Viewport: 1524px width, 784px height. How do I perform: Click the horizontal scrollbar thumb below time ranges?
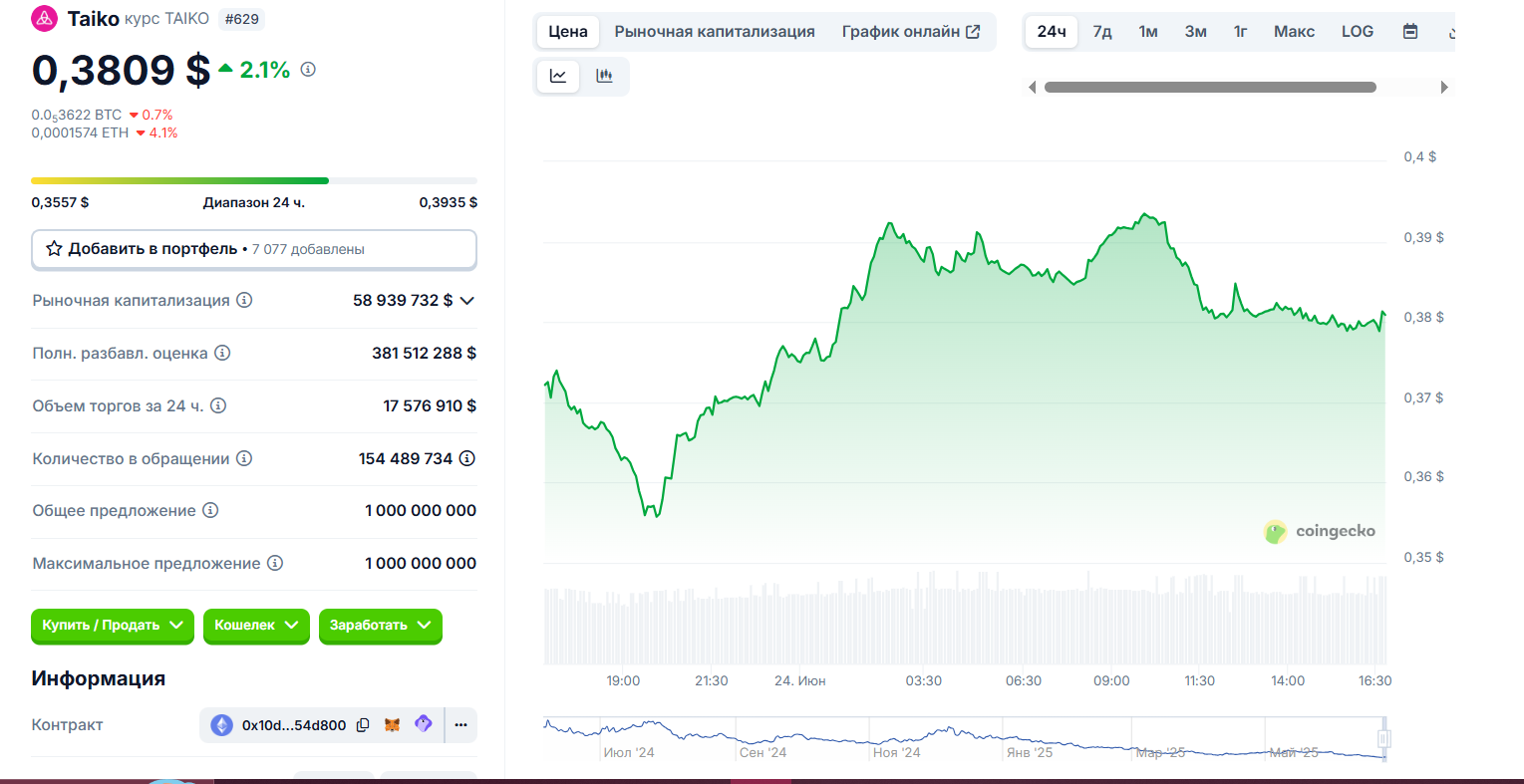pos(1210,88)
